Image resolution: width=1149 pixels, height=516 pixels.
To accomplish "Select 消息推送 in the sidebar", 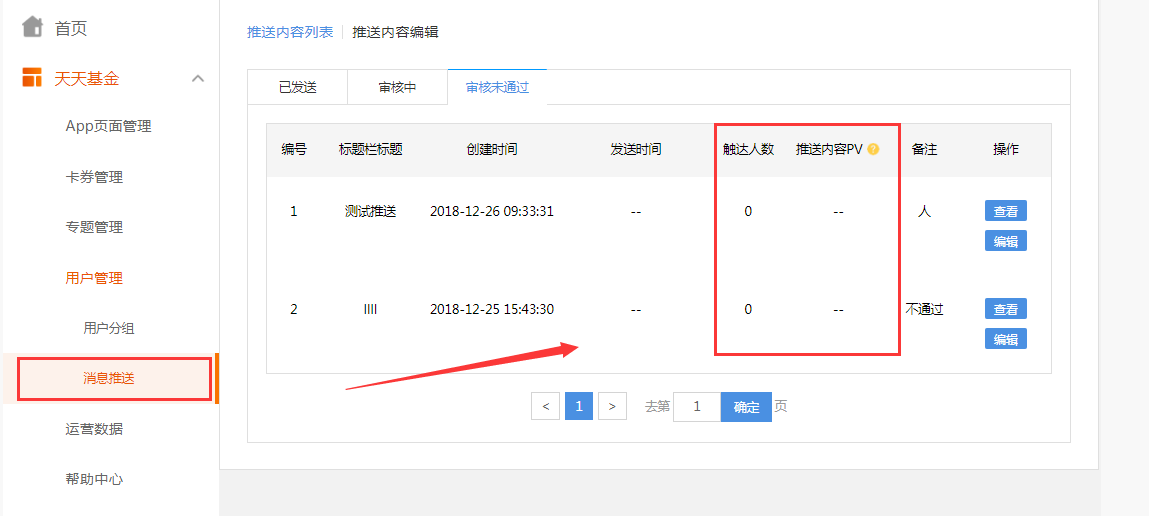I will click(x=108, y=378).
